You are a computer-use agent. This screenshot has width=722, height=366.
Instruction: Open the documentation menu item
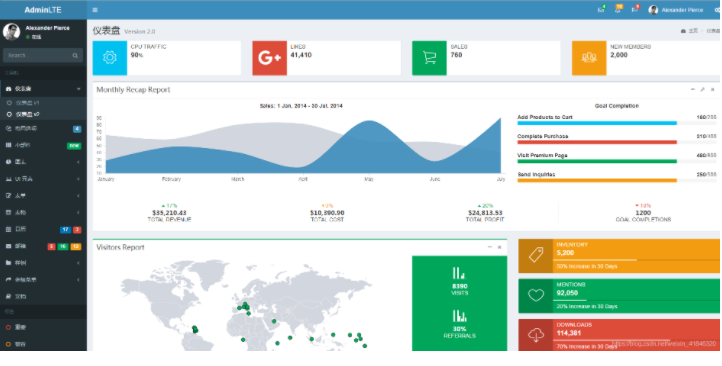click(43, 296)
